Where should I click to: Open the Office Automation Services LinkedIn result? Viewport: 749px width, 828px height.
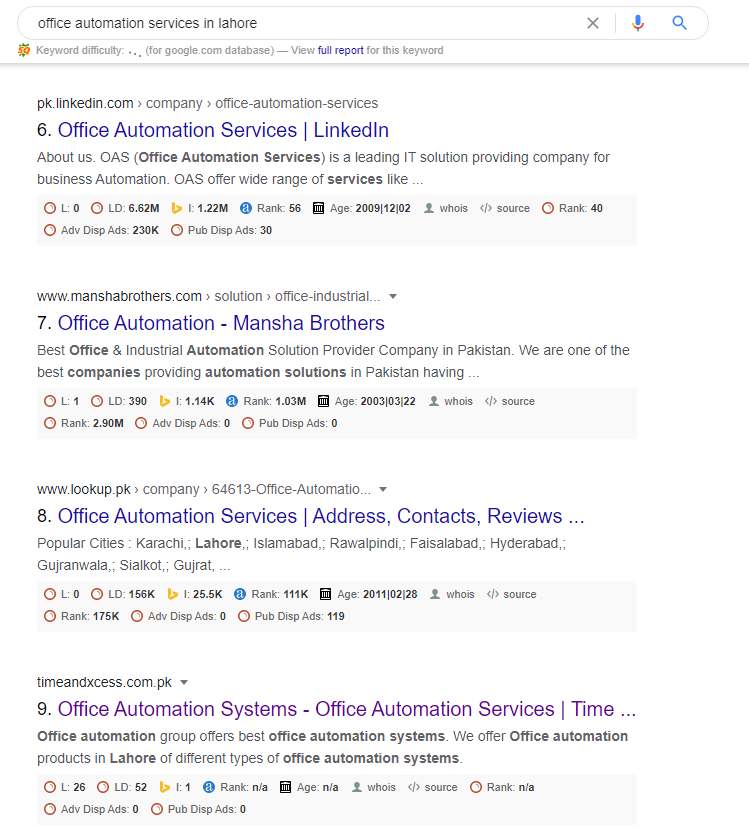[223, 130]
